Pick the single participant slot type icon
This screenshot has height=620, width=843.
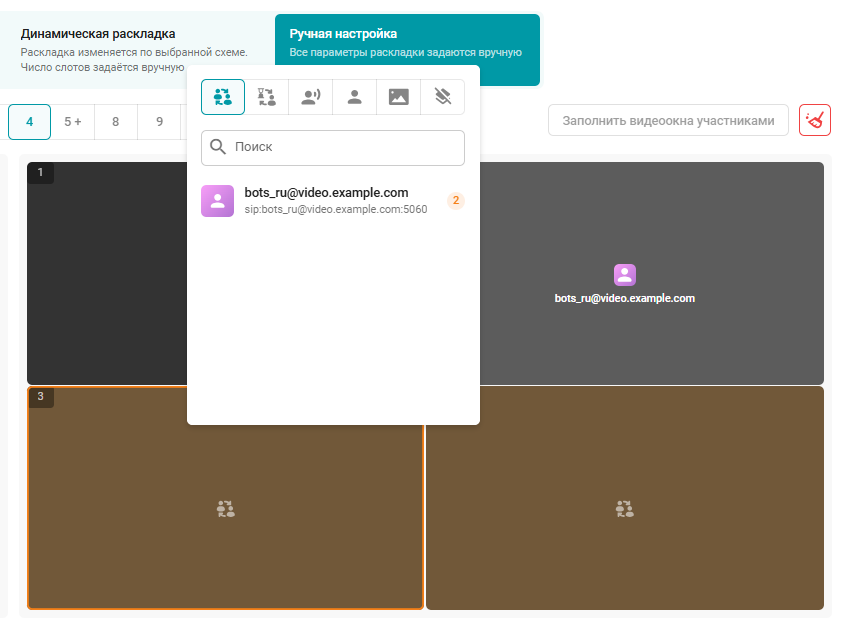[355, 97]
